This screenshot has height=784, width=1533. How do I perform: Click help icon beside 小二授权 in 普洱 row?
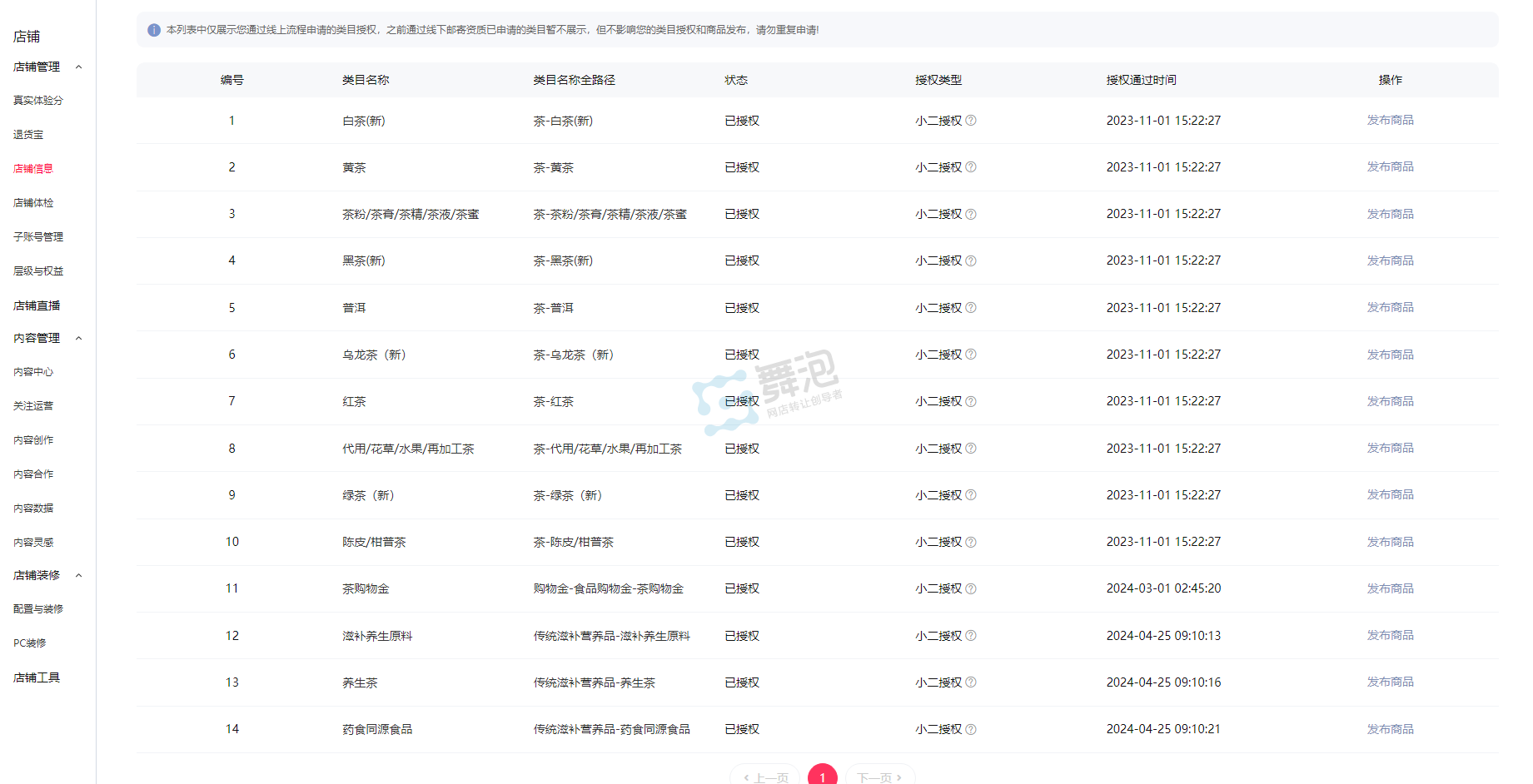click(x=971, y=308)
